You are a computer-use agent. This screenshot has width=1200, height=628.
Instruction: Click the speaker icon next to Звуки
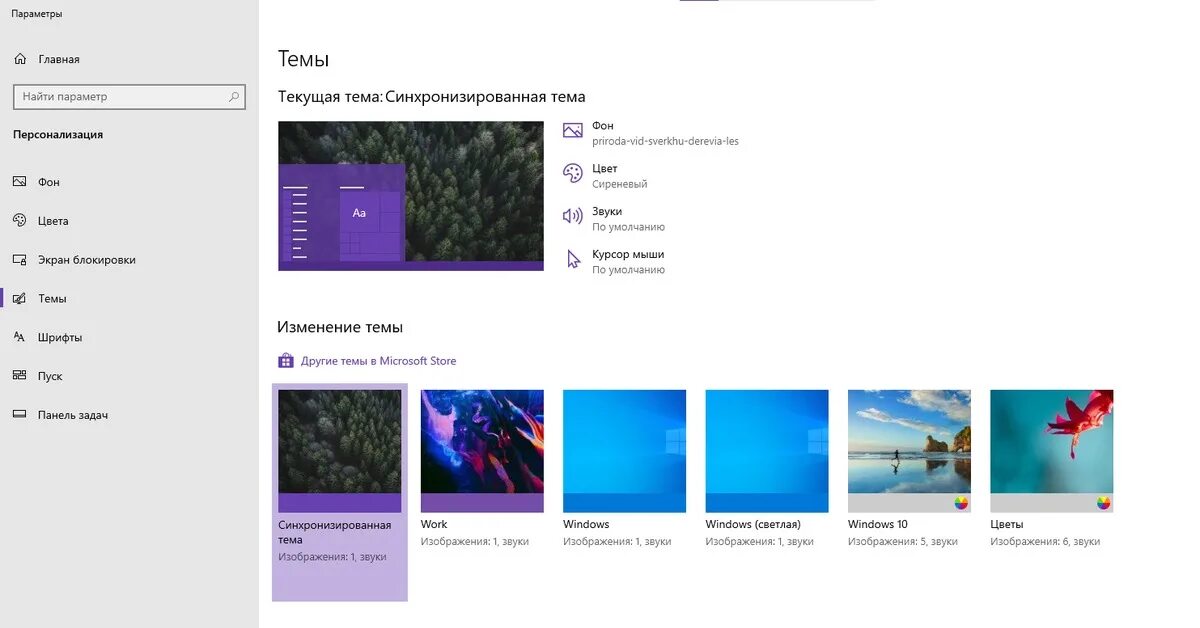[x=573, y=216]
